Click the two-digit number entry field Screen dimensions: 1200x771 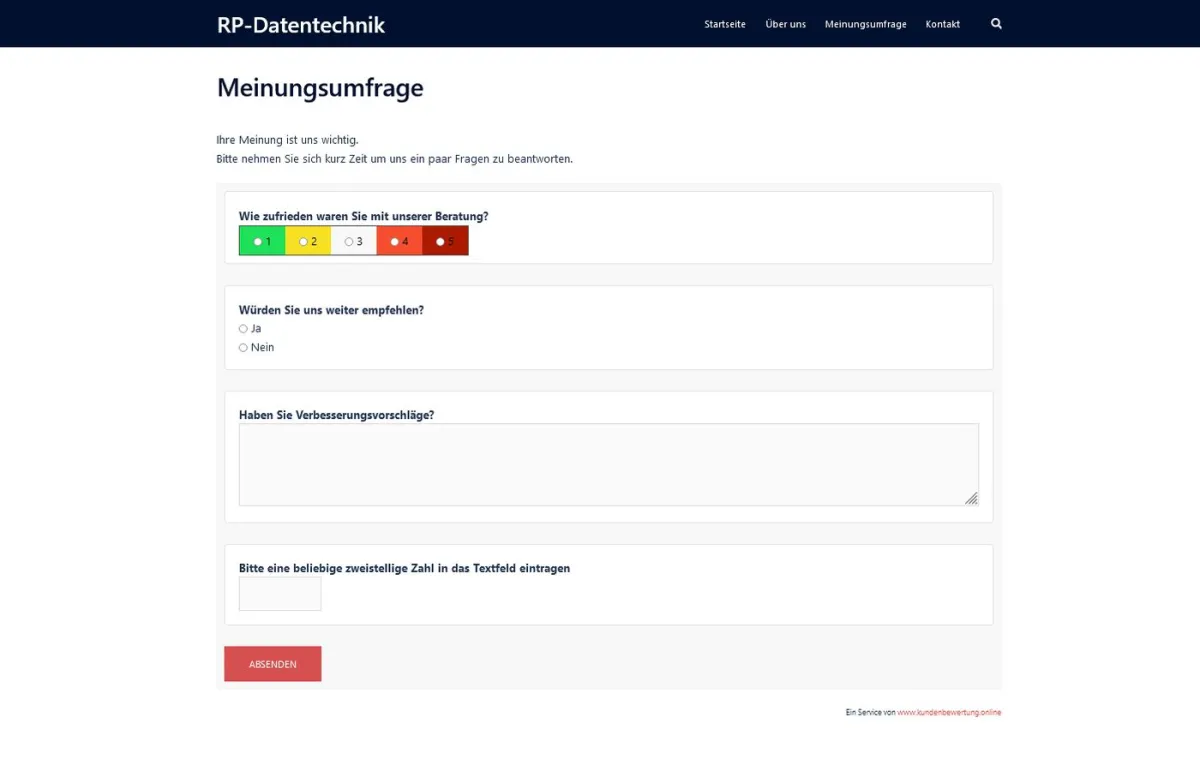click(279, 593)
